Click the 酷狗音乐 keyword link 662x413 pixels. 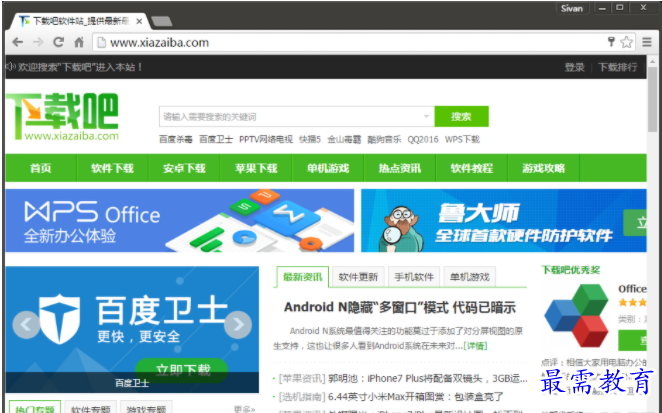point(384,139)
